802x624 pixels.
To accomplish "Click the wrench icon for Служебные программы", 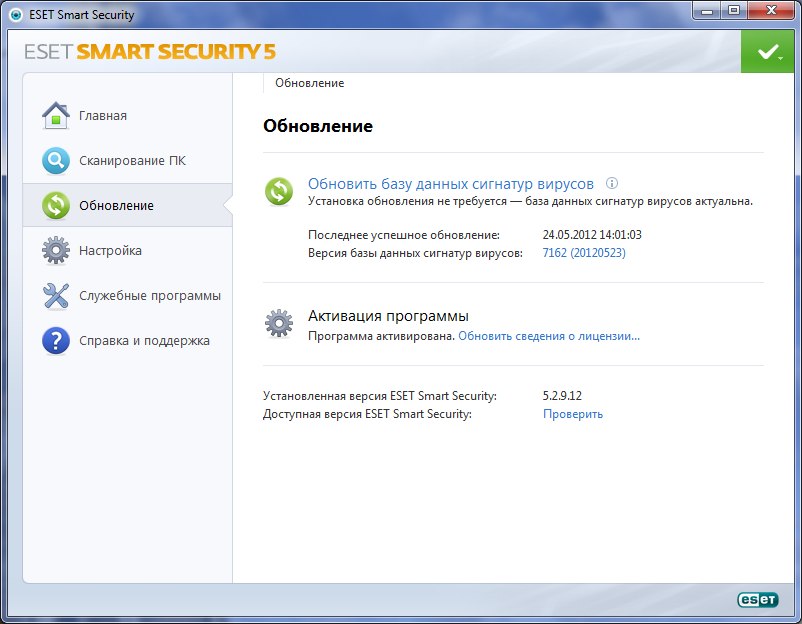I will coord(56,296).
